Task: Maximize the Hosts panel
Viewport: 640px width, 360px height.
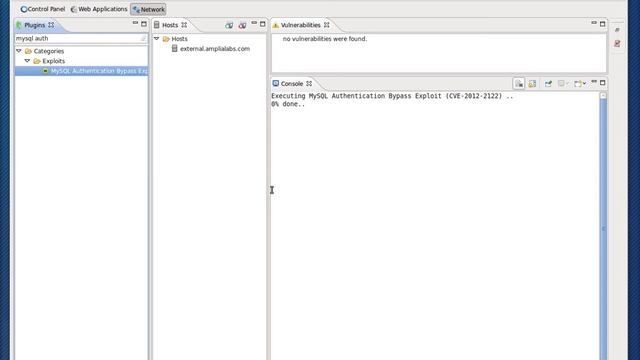Action: click(262, 24)
